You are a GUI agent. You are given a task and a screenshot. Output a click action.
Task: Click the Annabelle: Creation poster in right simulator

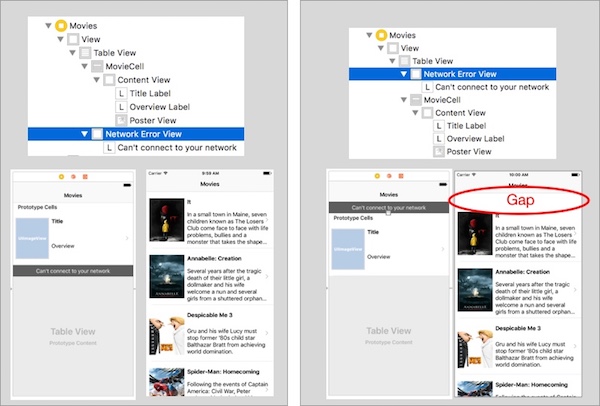(x=475, y=290)
